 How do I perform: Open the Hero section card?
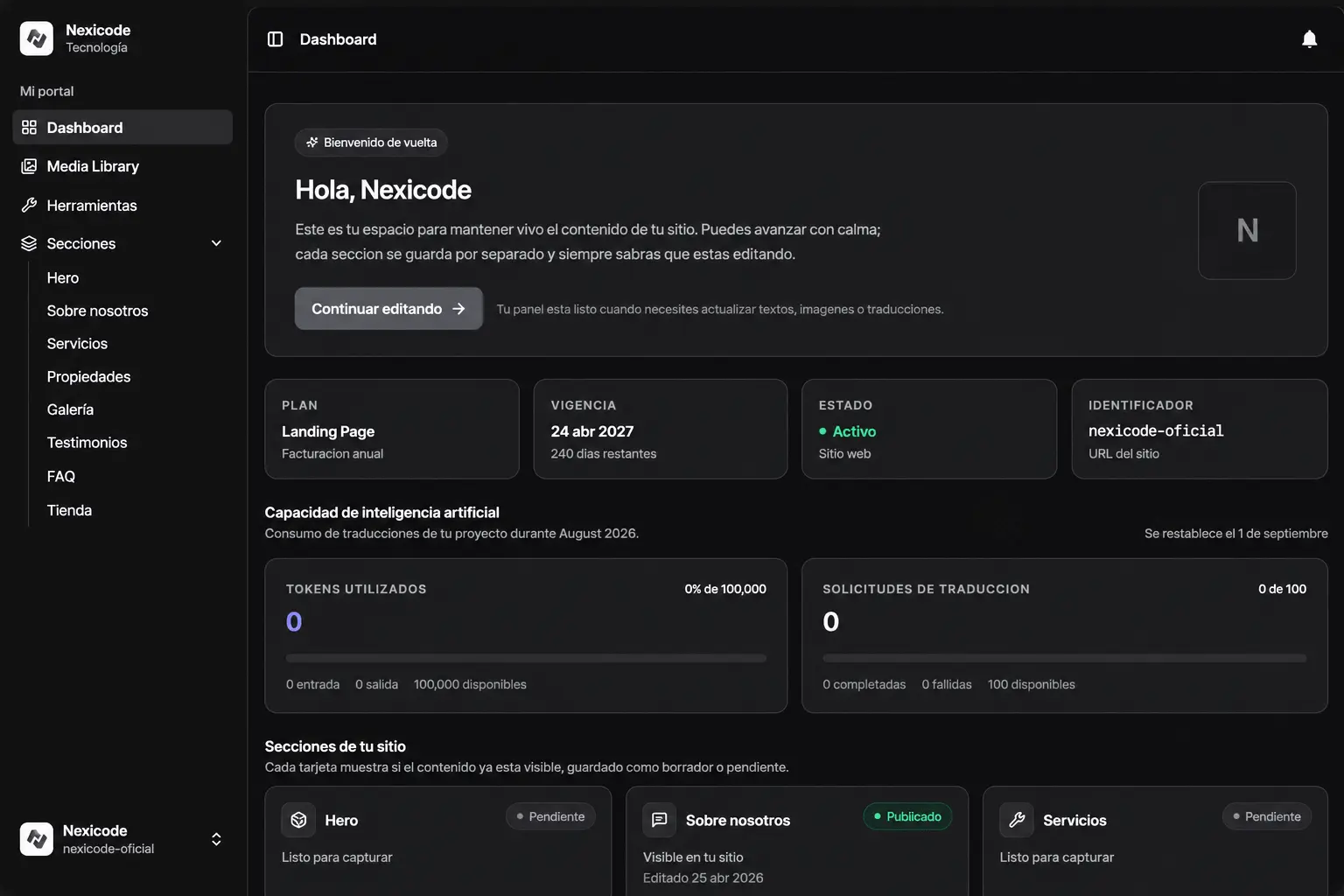438,841
